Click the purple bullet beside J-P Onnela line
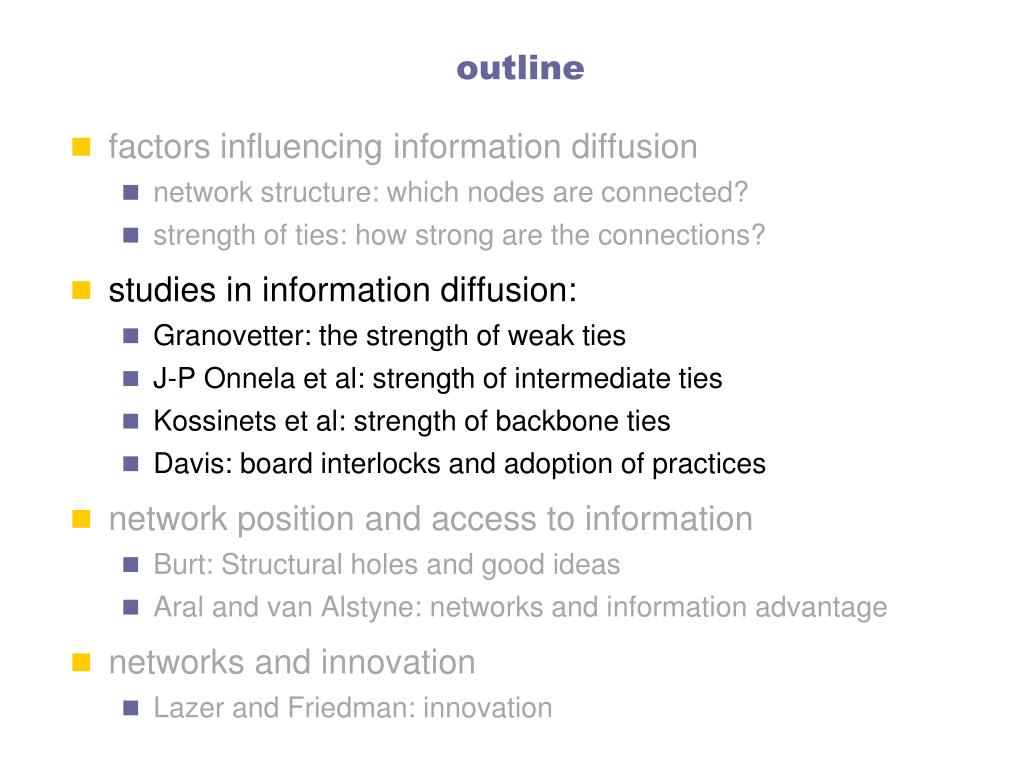 point(131,379)
